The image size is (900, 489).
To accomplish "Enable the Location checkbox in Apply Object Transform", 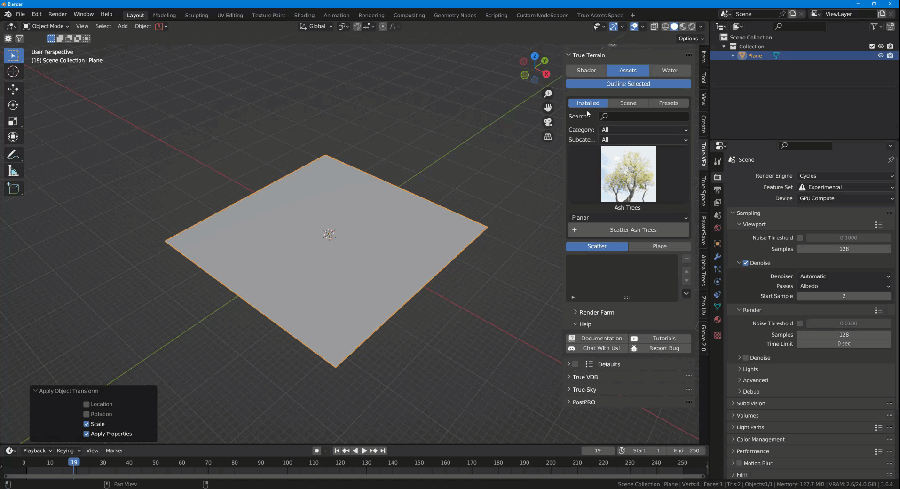I will click(87, 404).
